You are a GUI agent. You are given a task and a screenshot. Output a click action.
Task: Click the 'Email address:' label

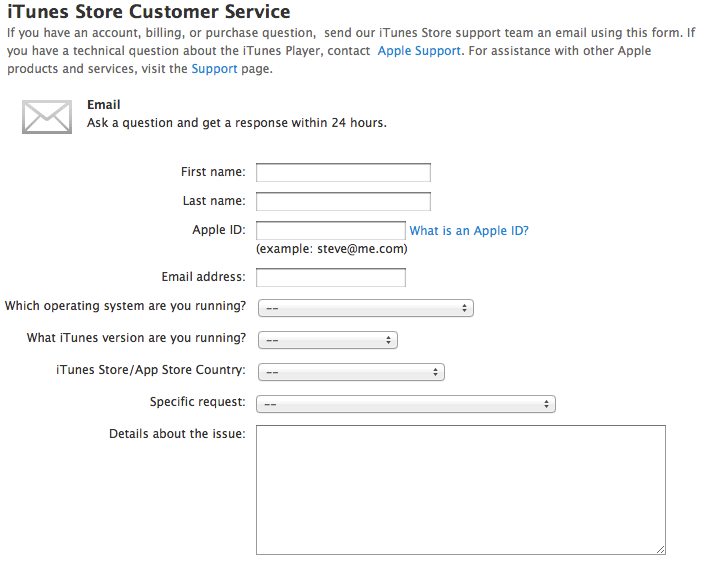coord(204,276)
